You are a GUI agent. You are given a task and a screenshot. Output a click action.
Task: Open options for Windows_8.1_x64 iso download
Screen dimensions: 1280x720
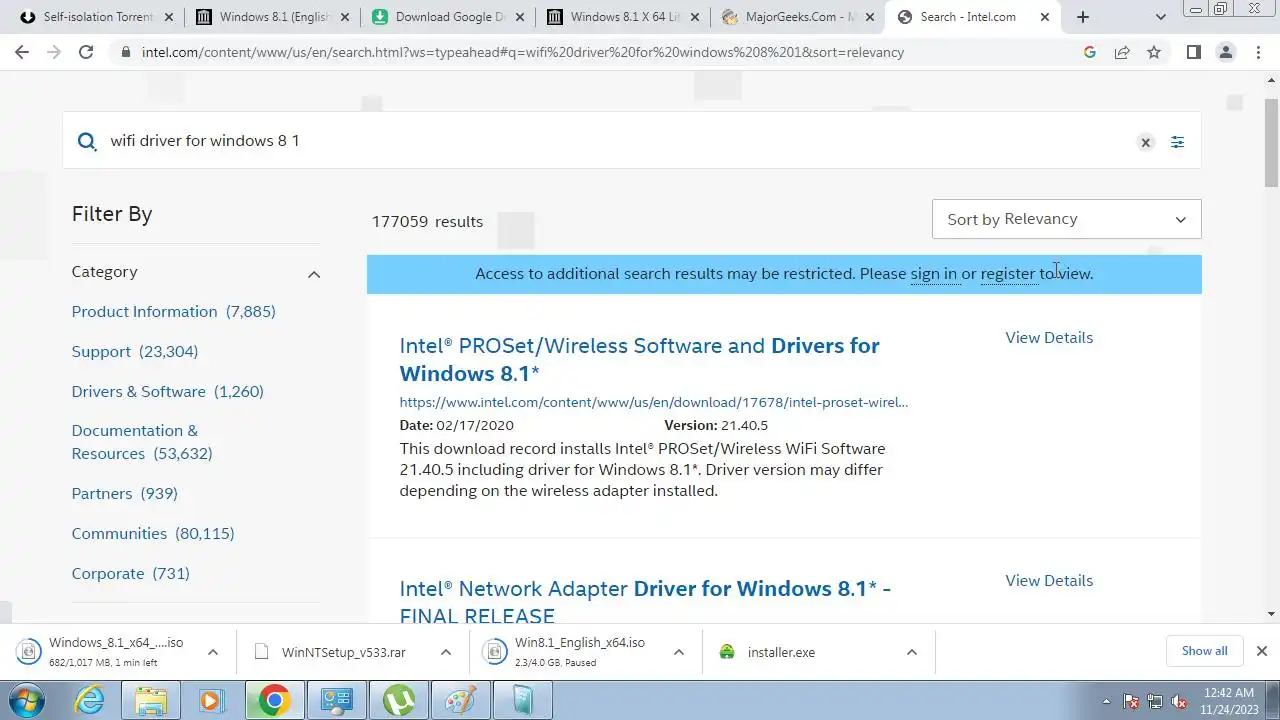[213, 652]
